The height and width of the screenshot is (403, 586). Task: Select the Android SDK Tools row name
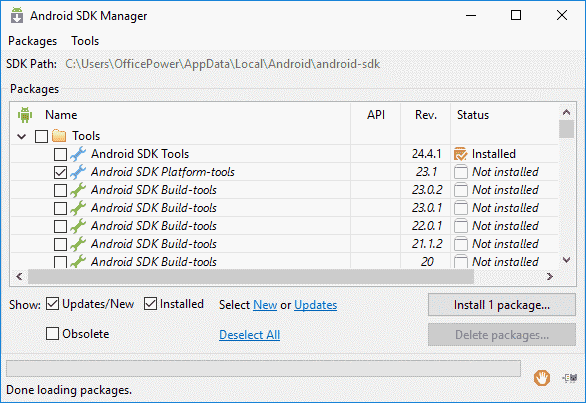point(140,154)
